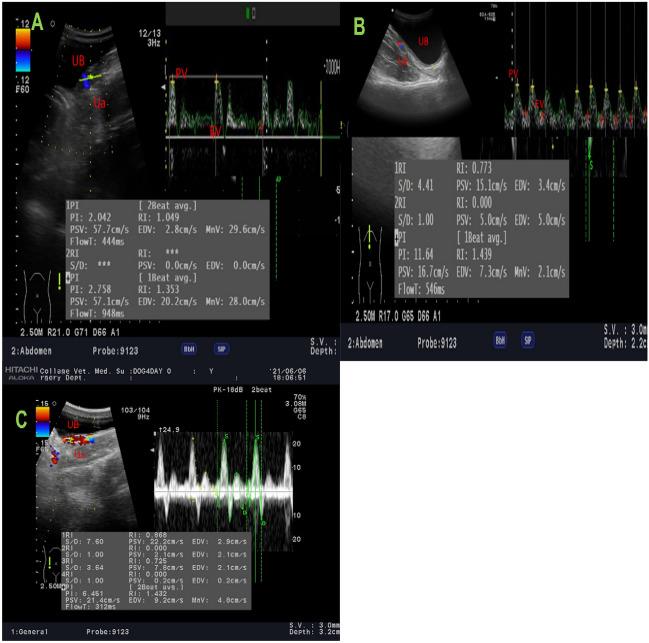This screenshot has width=649, height=643.
Task: Select the 'S/D: 7.60' value in panel C
Action: pyautogui.click(x=84, y=541)
